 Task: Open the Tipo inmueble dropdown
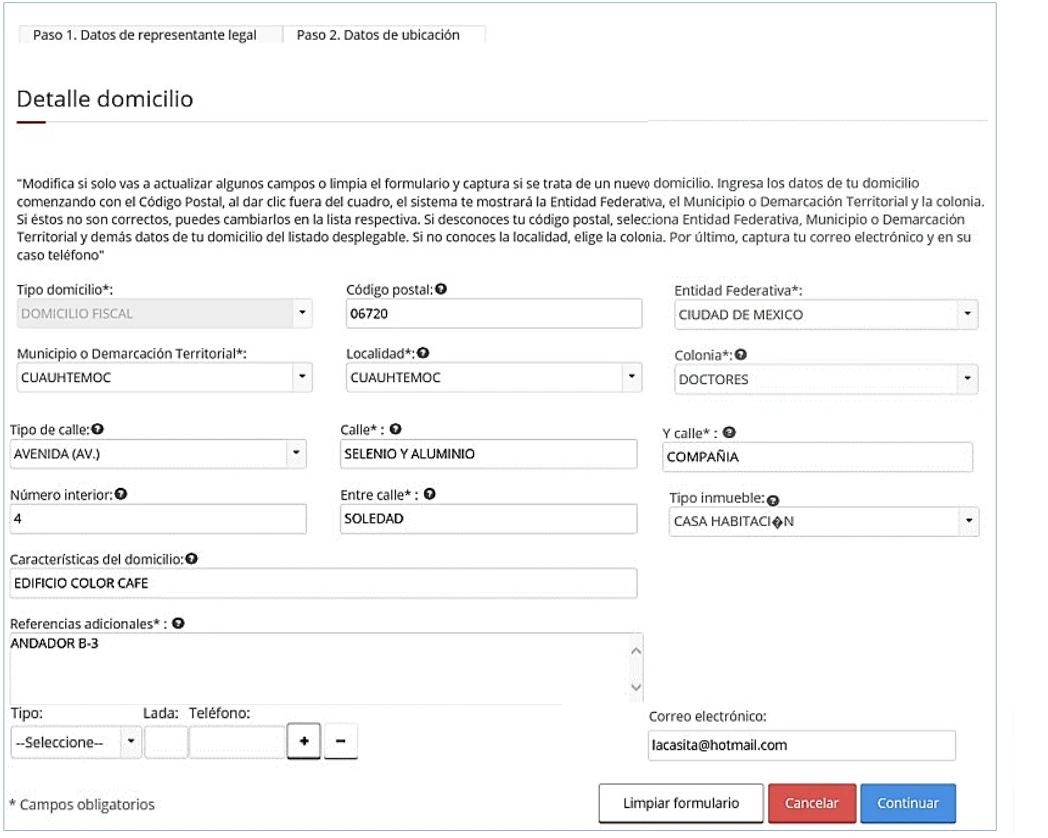(x=824, y=521)
